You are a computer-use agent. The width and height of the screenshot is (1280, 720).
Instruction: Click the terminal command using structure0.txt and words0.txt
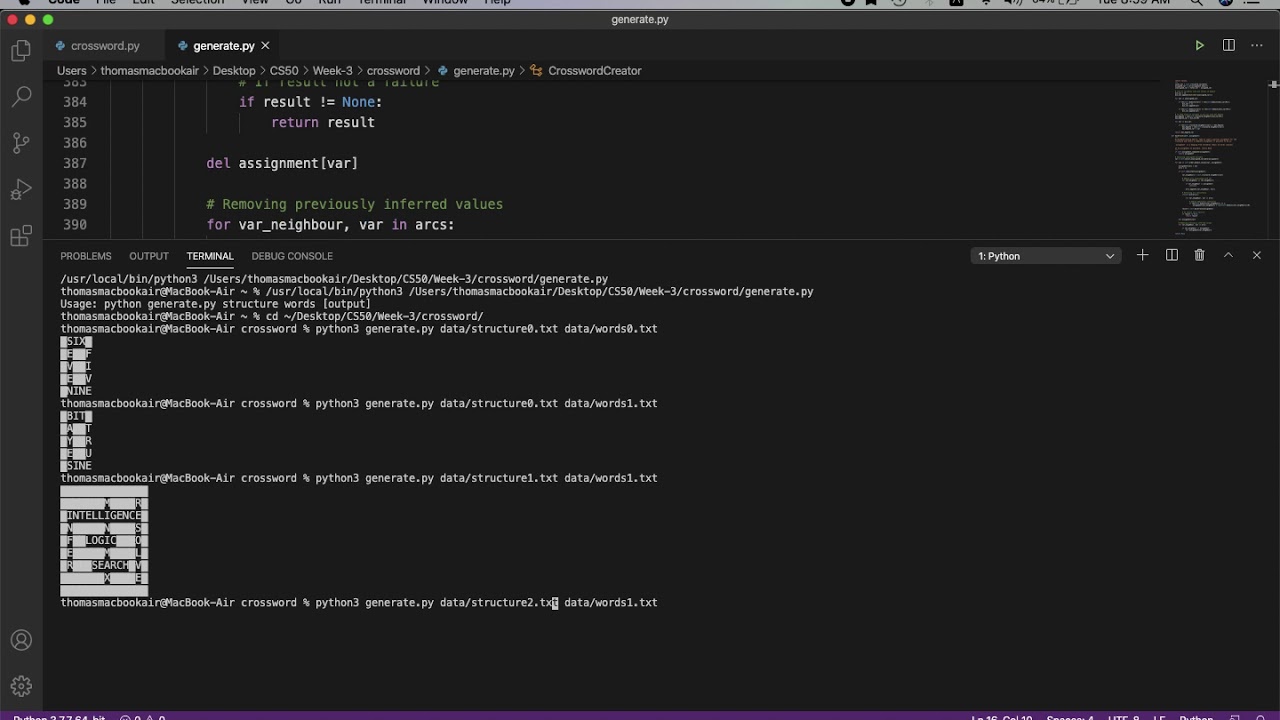(x=486, y=329)
